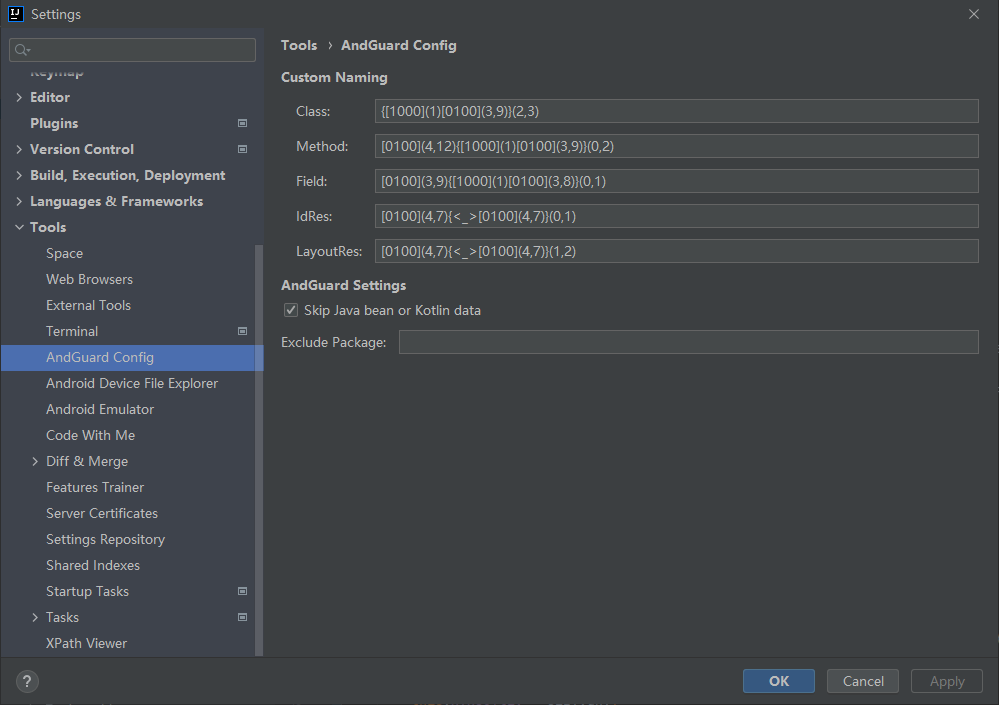Open Android Device File Explorer settings
This screenshot has height=705, width=999.
coord(132,383)
